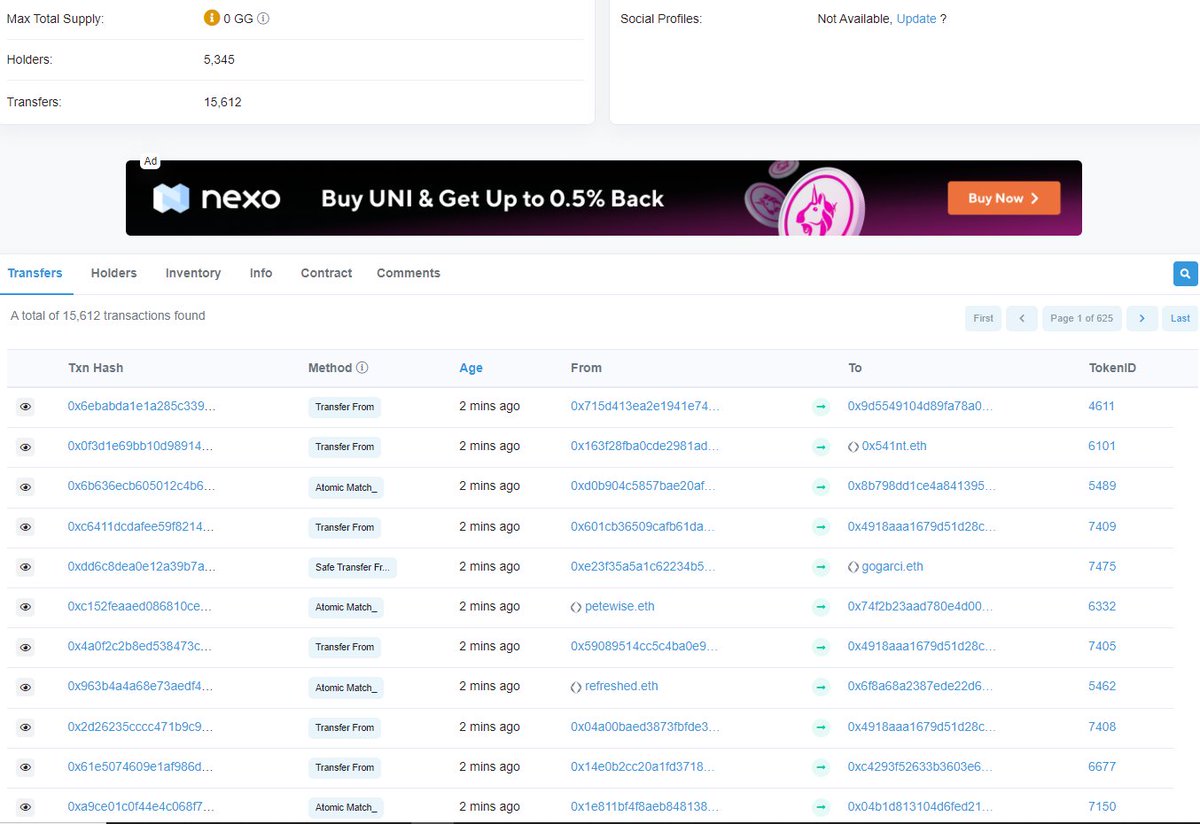This screenshot has width=1200, height=824.
Task: Open recipient 0xc4293f52633b3603e6
Action: 921,767
